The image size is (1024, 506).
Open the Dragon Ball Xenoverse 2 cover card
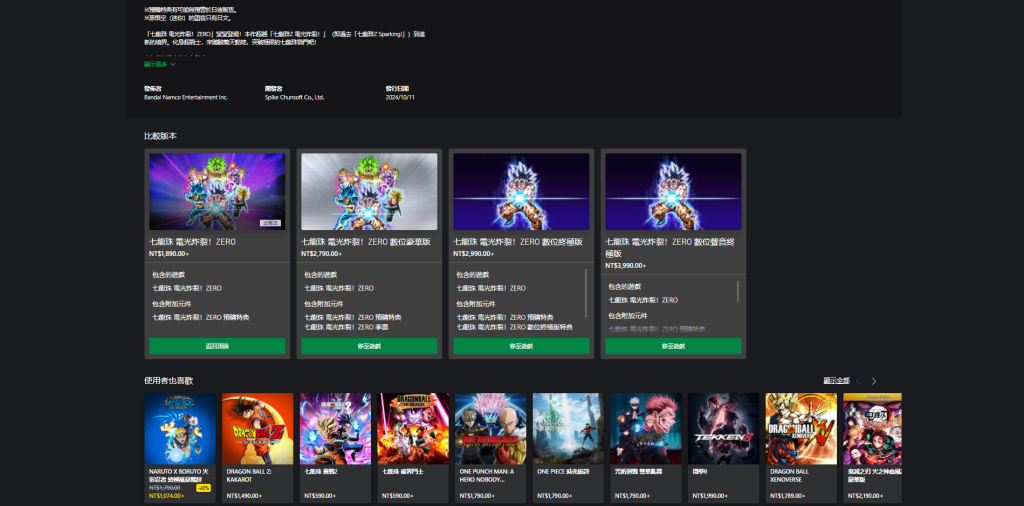[335, 448]
